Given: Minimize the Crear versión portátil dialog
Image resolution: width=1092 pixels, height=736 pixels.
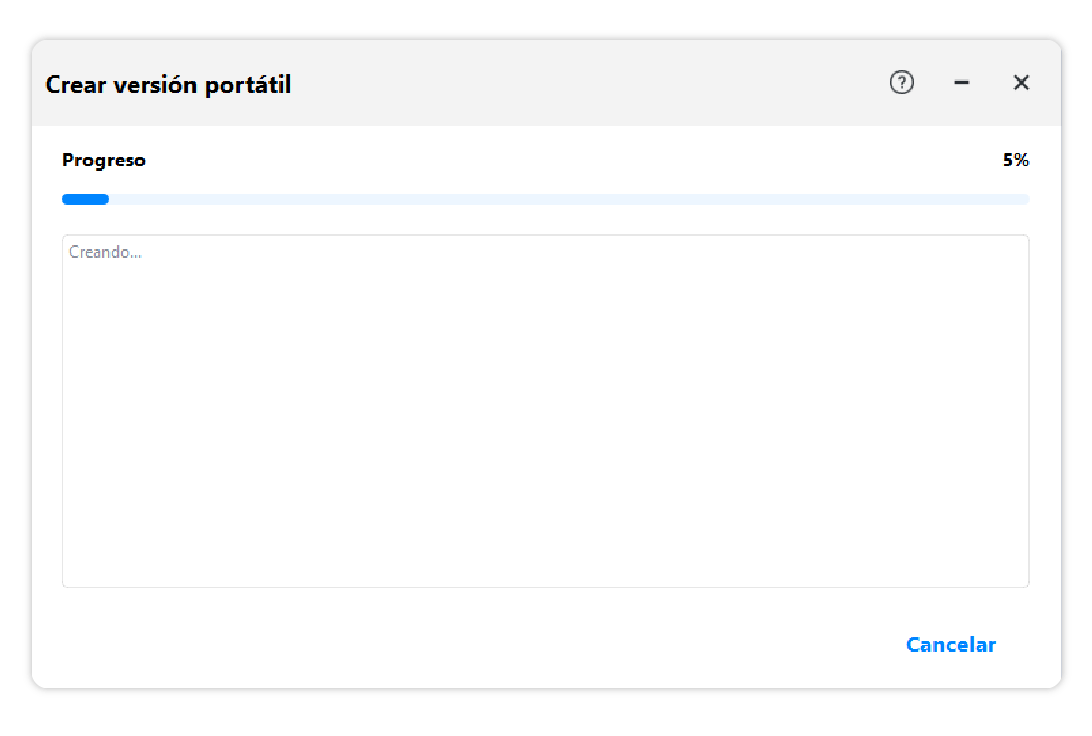Looking at the screenshot, I should pyautogui.click(x=962, y=83).
